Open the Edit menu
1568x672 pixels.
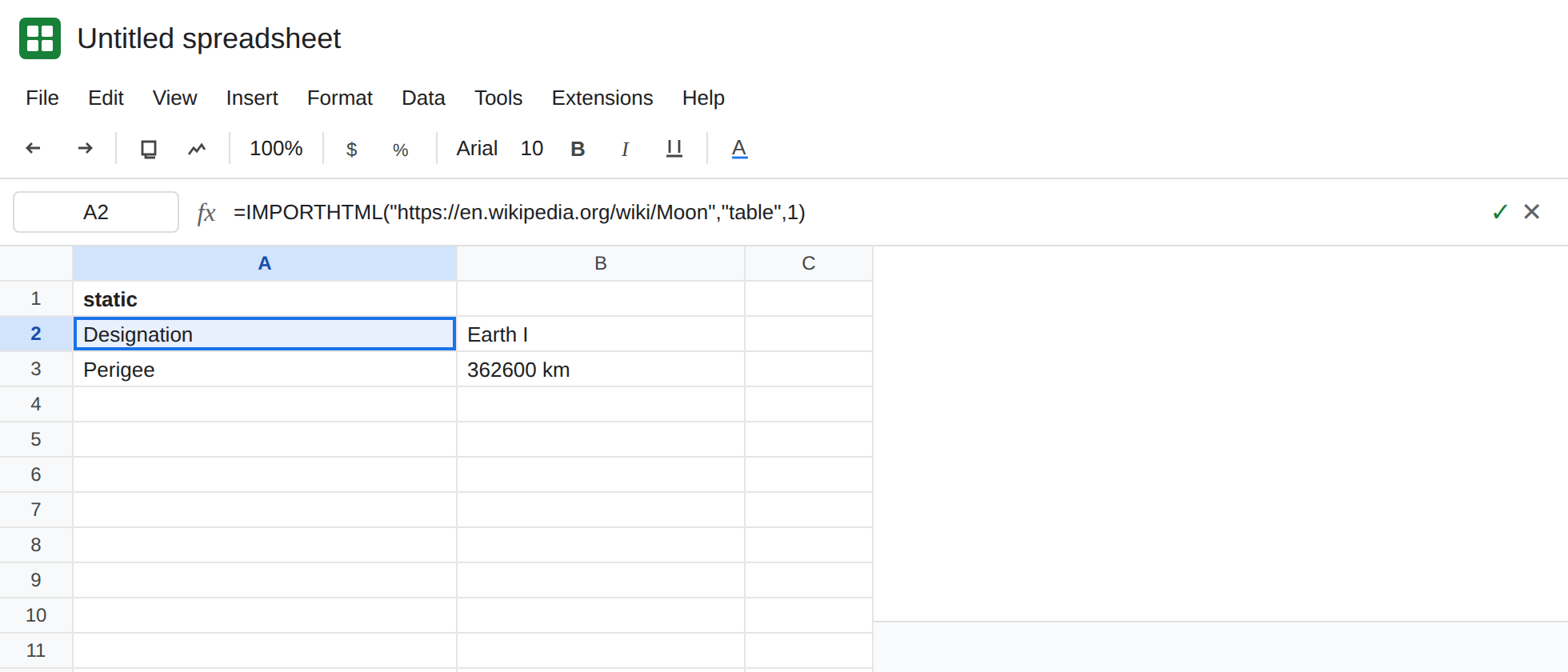106,98
